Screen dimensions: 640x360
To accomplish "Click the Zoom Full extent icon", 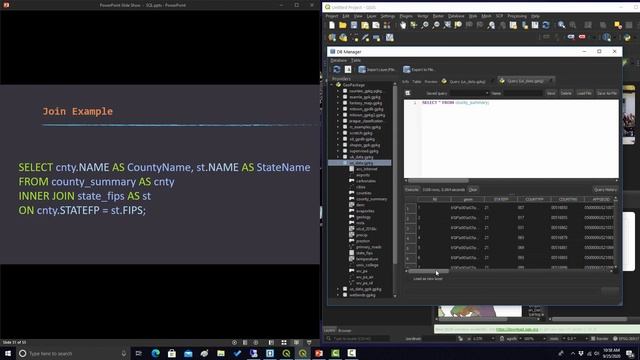I will [447, 25].
